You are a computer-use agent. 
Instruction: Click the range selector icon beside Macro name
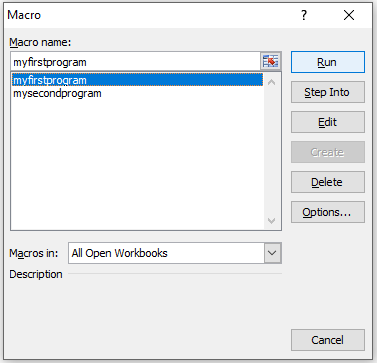pyautogui.click(x=270, y=62)
